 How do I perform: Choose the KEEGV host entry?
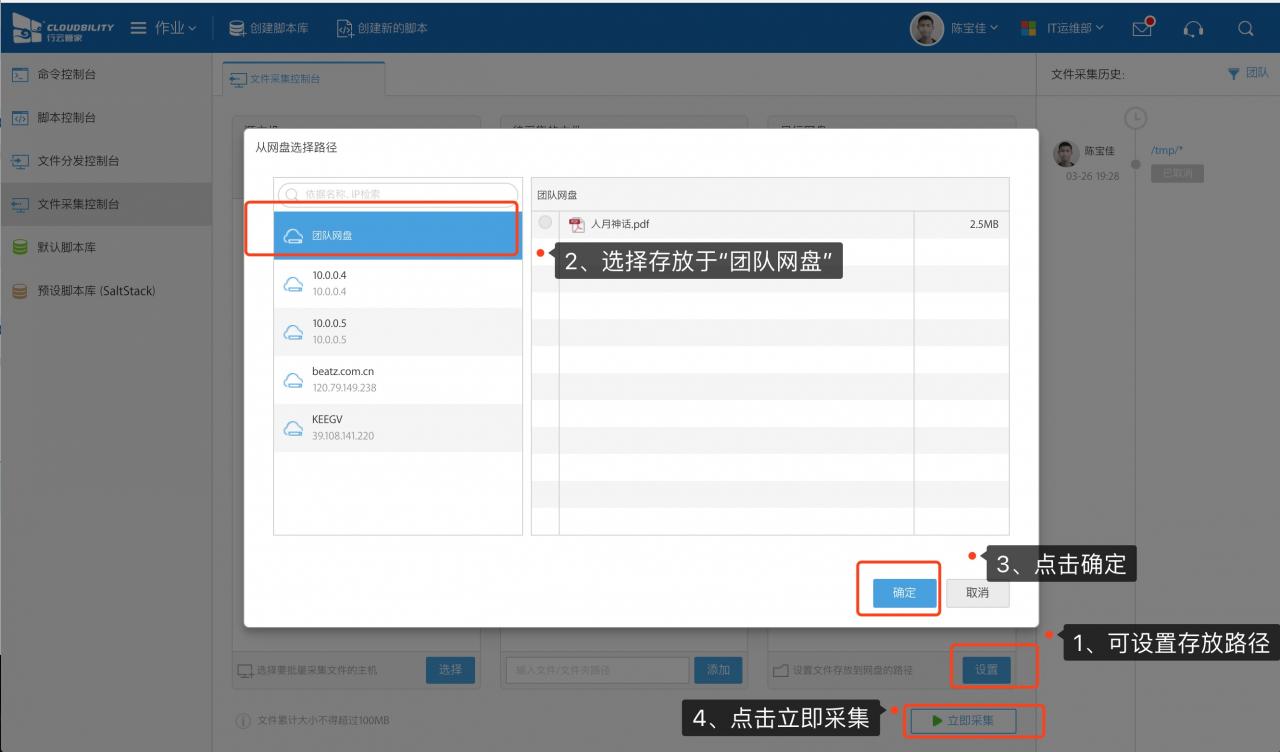398,427
